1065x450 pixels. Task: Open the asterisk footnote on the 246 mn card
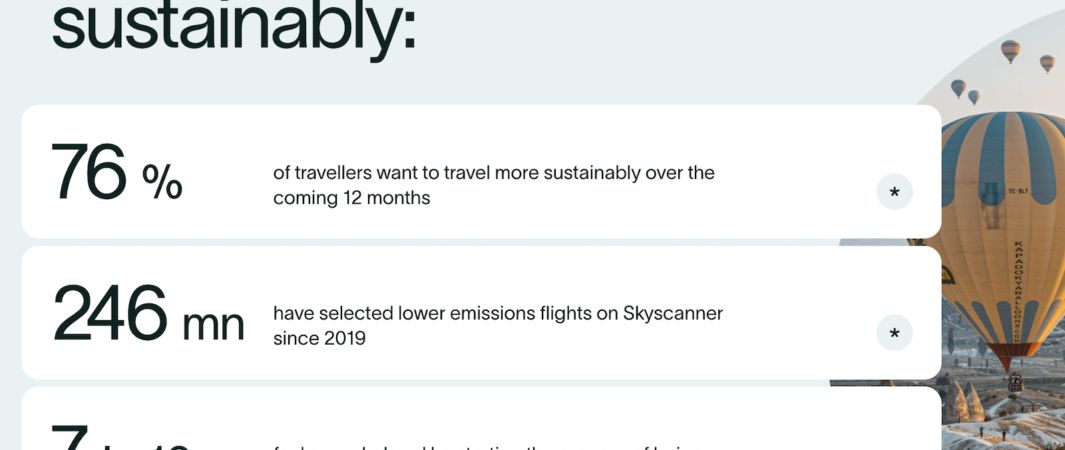pos(894,333)
